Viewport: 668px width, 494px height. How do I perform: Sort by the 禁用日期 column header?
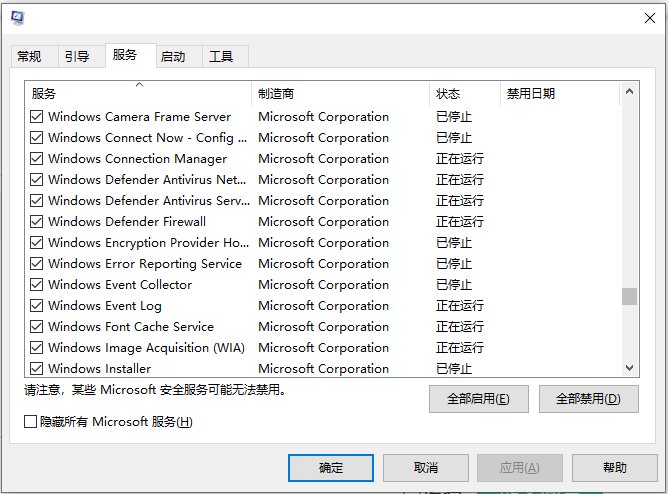[560, 94]
